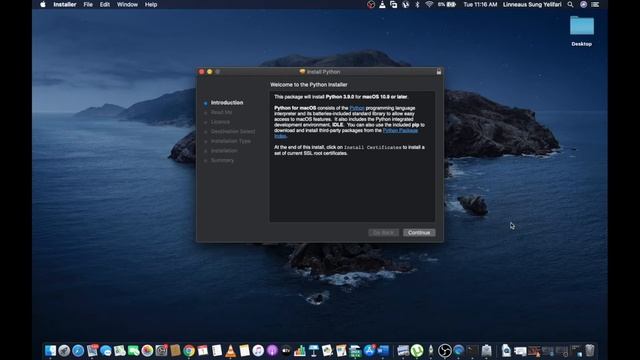Open VLC media player from the dock
This screenshot has height=360, width=640.
coord(231,351)
